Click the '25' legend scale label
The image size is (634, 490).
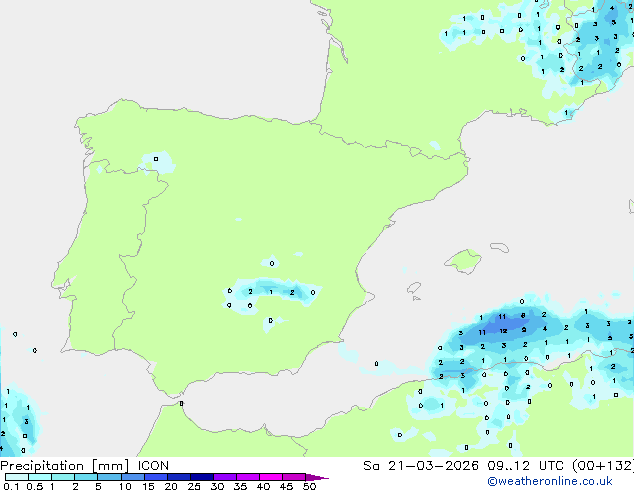coord(194,486)
